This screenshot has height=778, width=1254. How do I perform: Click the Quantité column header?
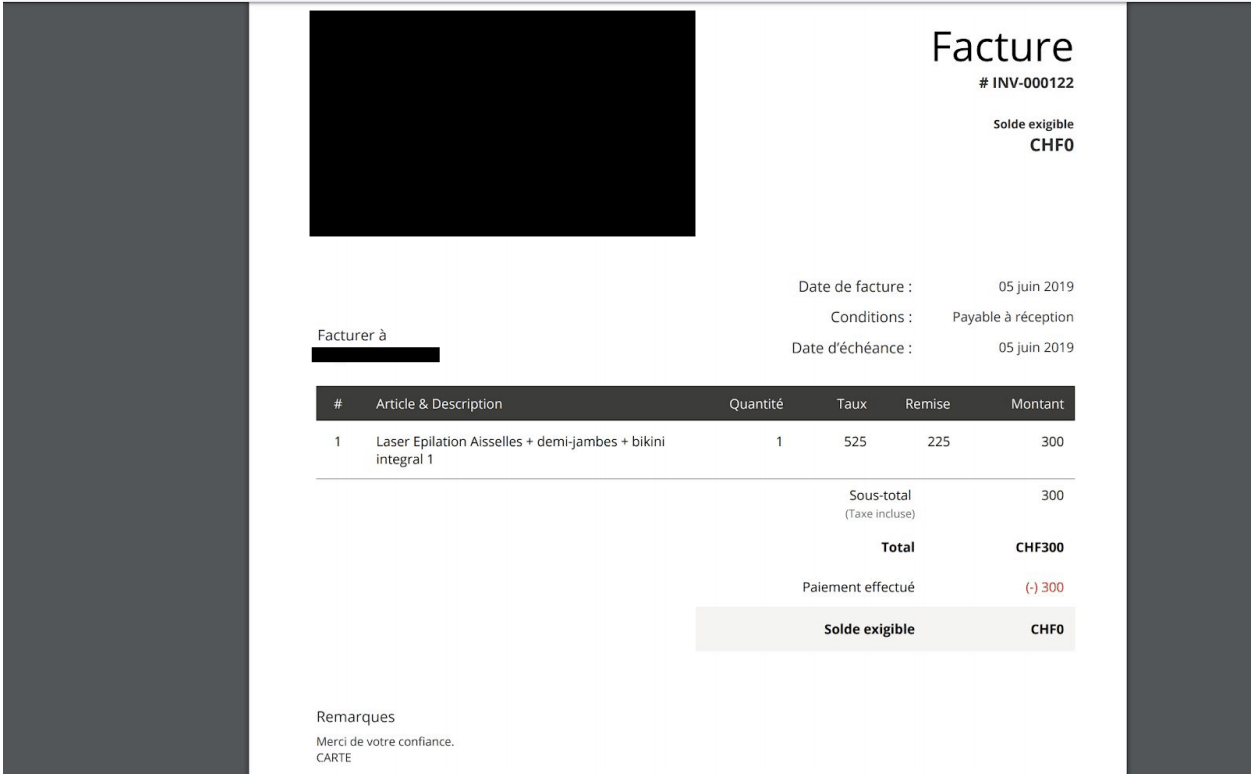pos(756,405)
